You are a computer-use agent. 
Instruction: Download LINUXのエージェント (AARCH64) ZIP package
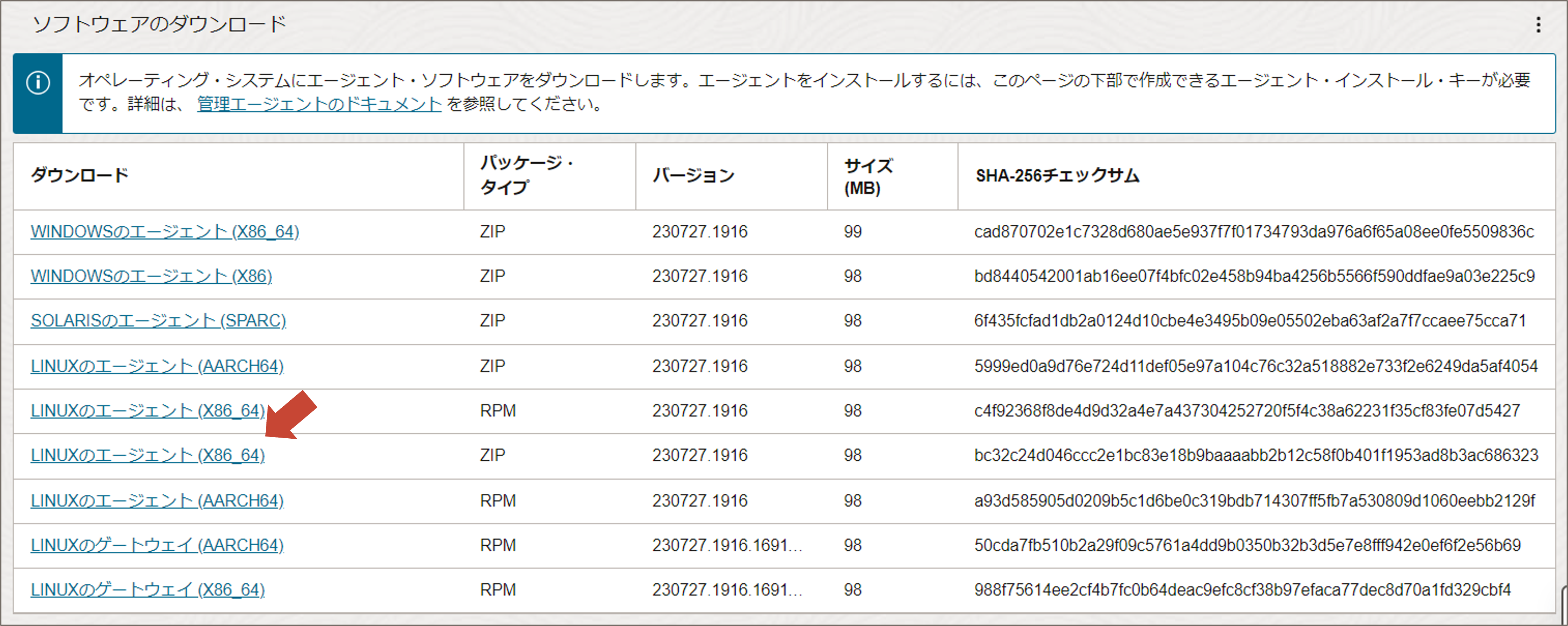pyautogui.click(x=157, y=366)
